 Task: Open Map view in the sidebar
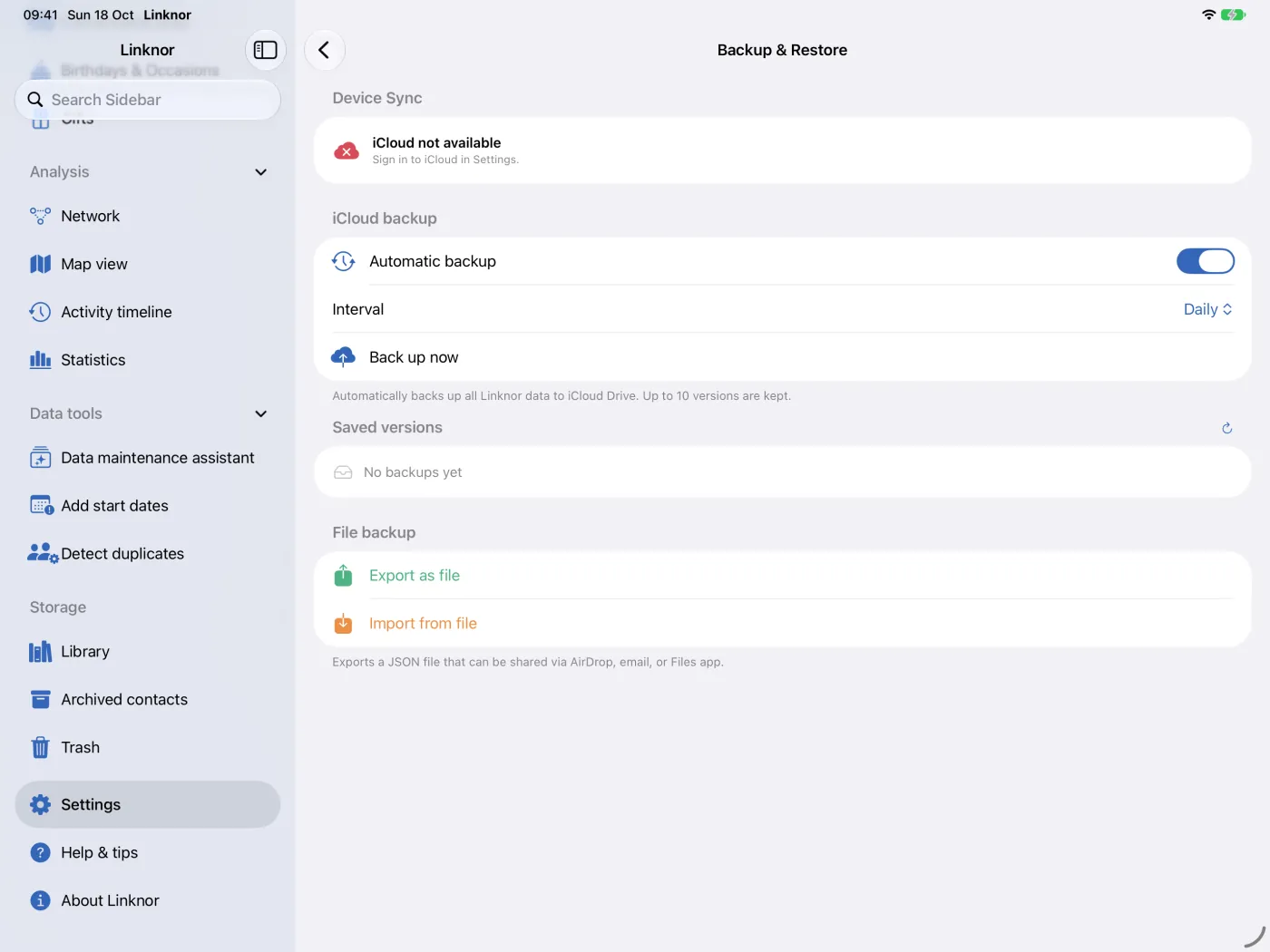coord(148,264)
